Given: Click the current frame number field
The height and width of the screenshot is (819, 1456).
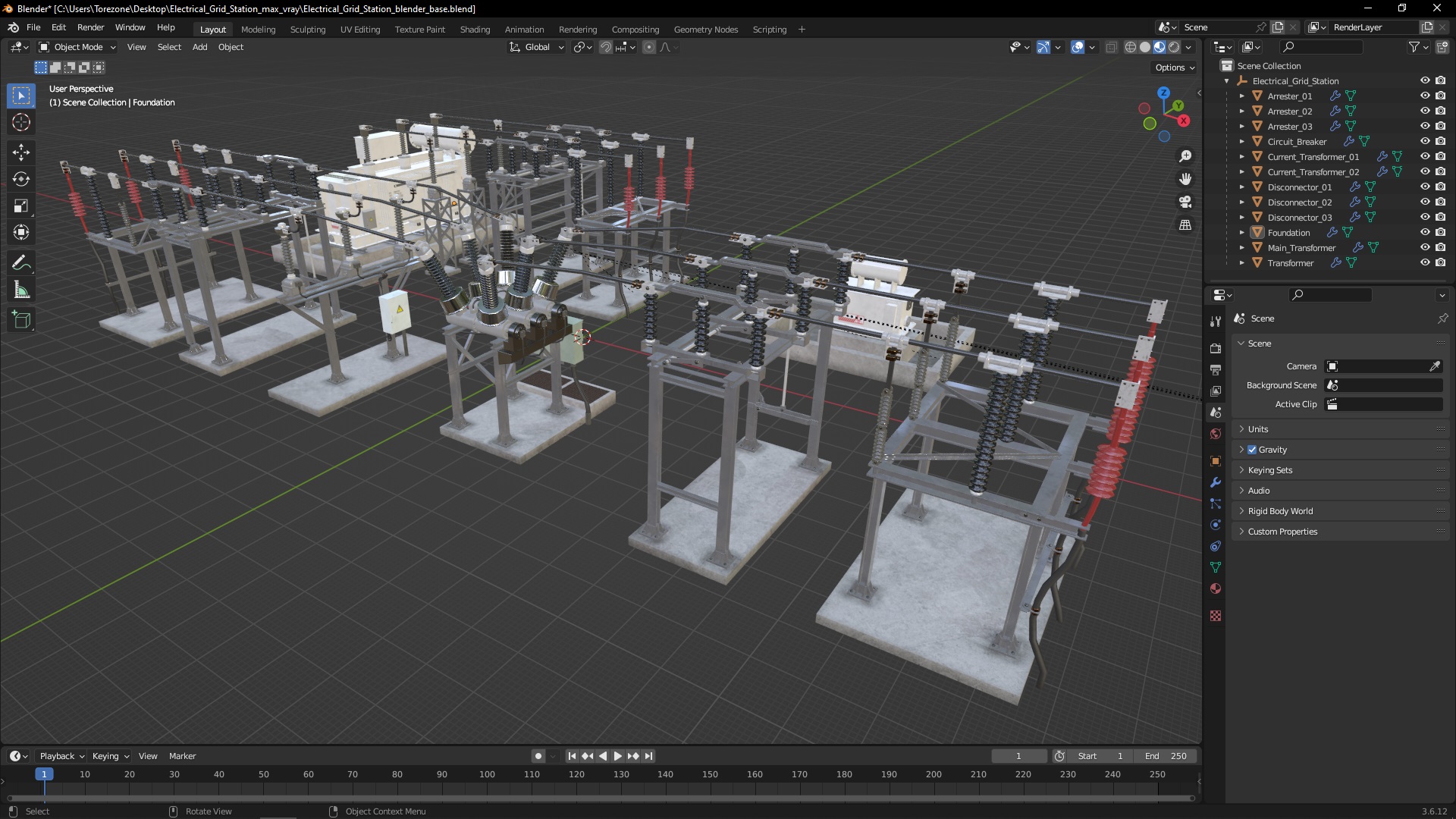Looking at the screenshot, I should tap(1018, 756).
